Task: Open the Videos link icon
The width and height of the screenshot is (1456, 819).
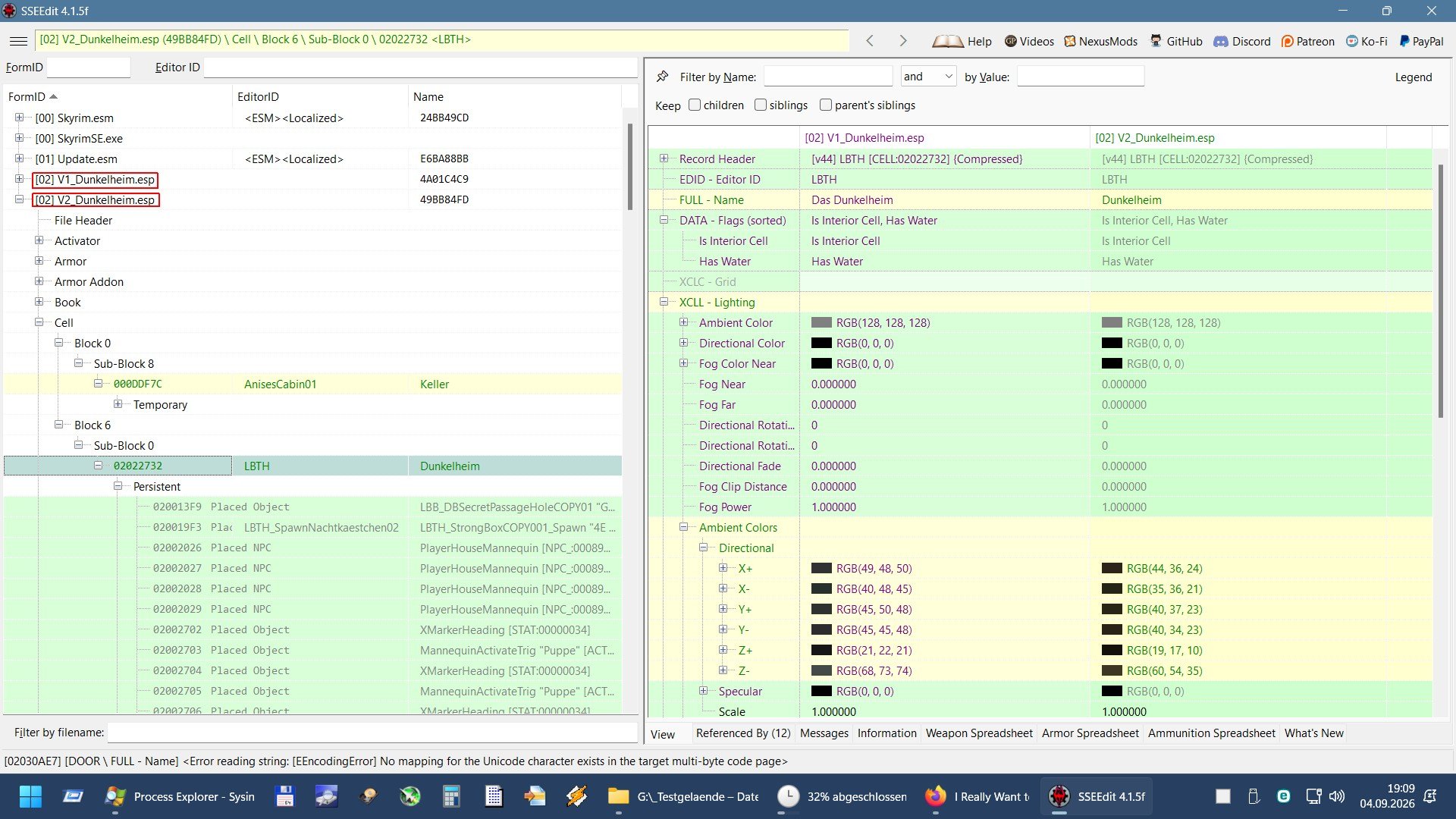Action: (1010, 41)
